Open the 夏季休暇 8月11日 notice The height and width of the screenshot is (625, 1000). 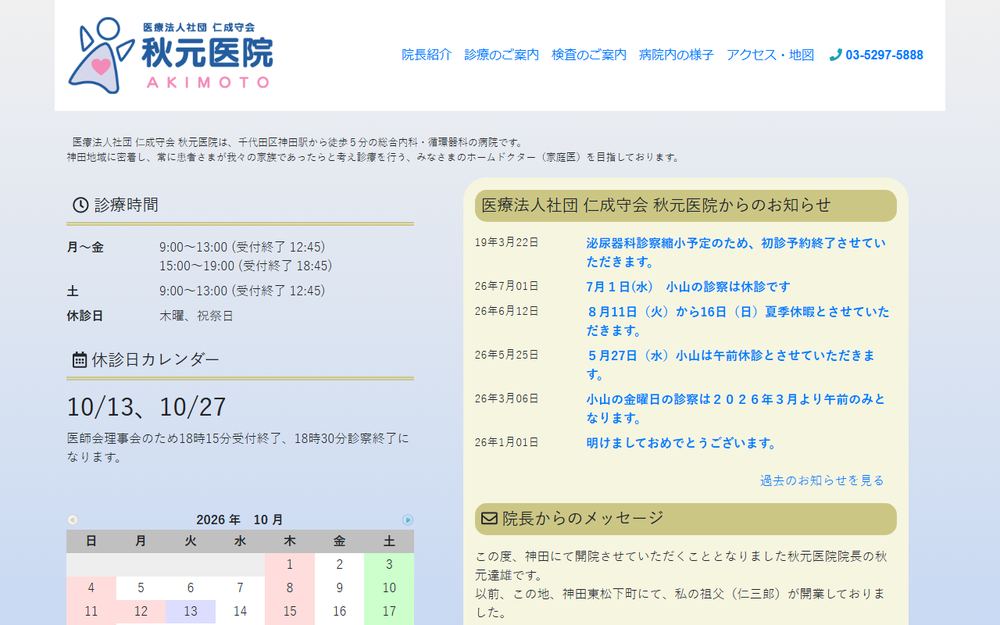coord(737,321)
